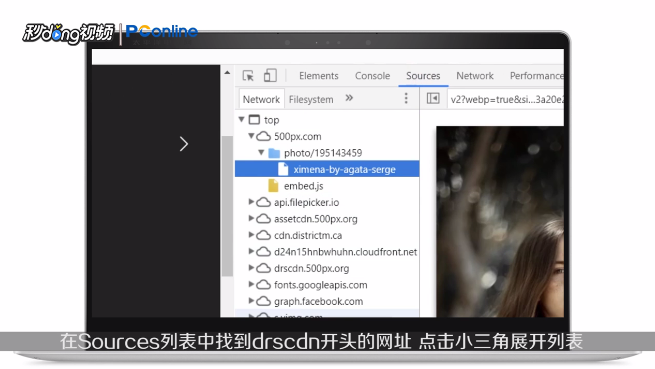The width and height of the screenshot is (655, 369).
Task: Click the photo/195143459 folder icon
Action: (x=274, y=153)
